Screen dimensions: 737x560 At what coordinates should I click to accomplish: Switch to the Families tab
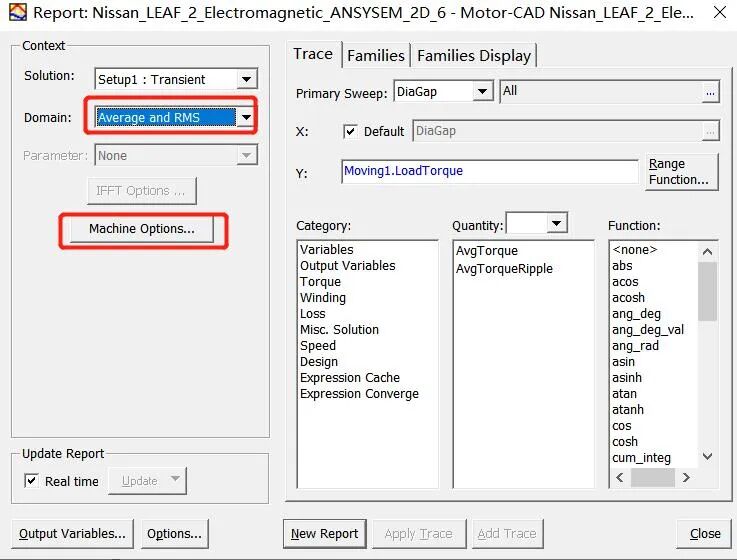click(376, 55)
